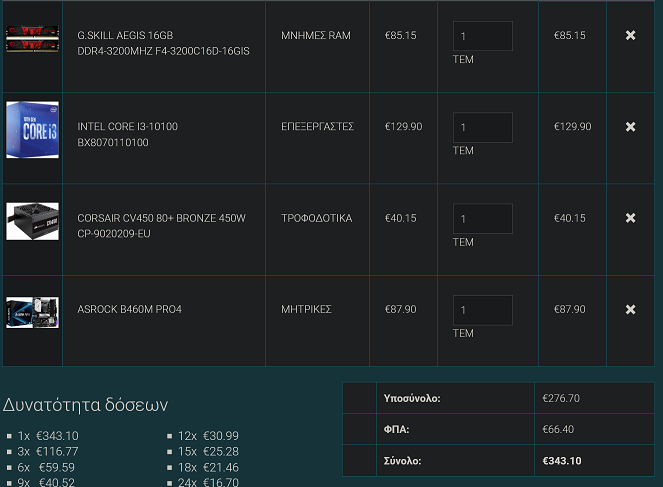The width and height of the screenshot is (663, 487).
Task: Click the Δυνατότητα δόσεων heading
Action: (x=85, y=405)
